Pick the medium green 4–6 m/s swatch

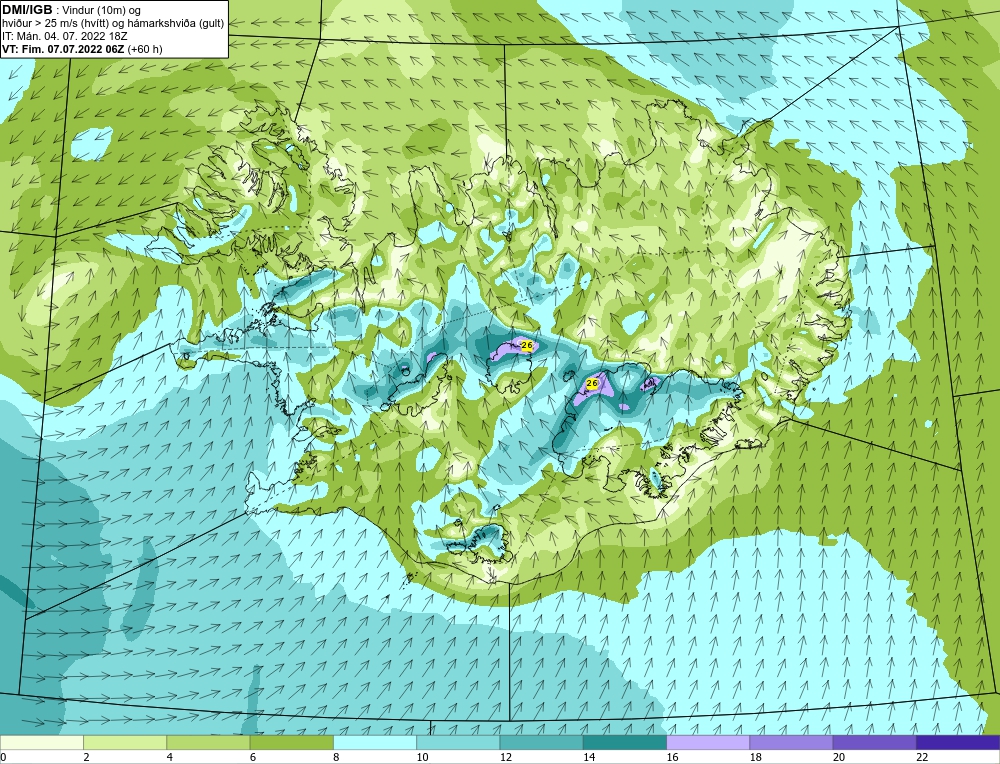tap(209, 742)
